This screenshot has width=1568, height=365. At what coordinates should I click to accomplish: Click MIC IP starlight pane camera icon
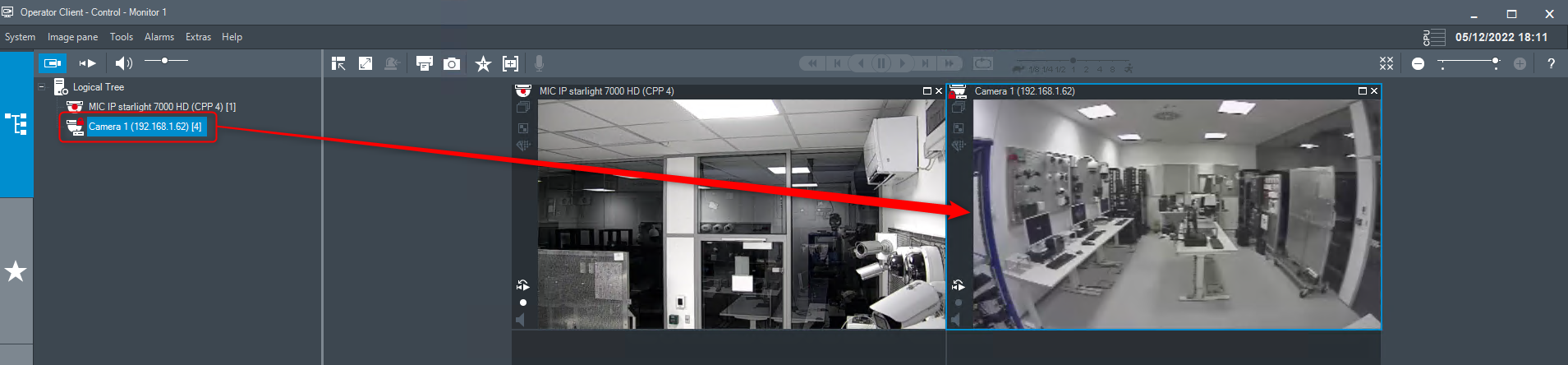tap(523, 91)
